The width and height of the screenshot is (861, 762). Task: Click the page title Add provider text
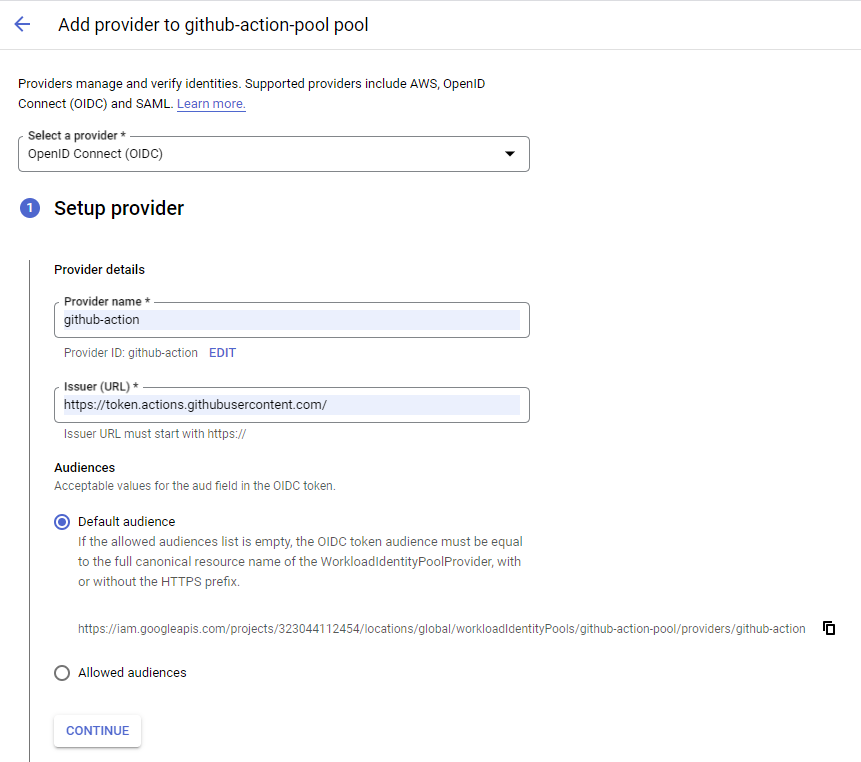[213, 25]
